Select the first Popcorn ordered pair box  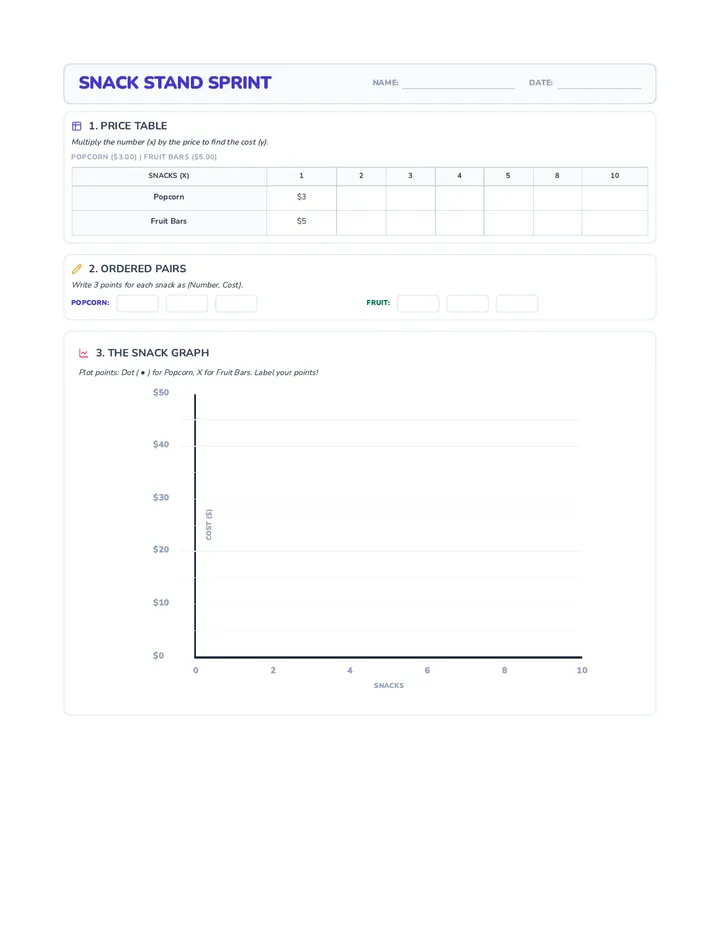[x=137, y=303]
